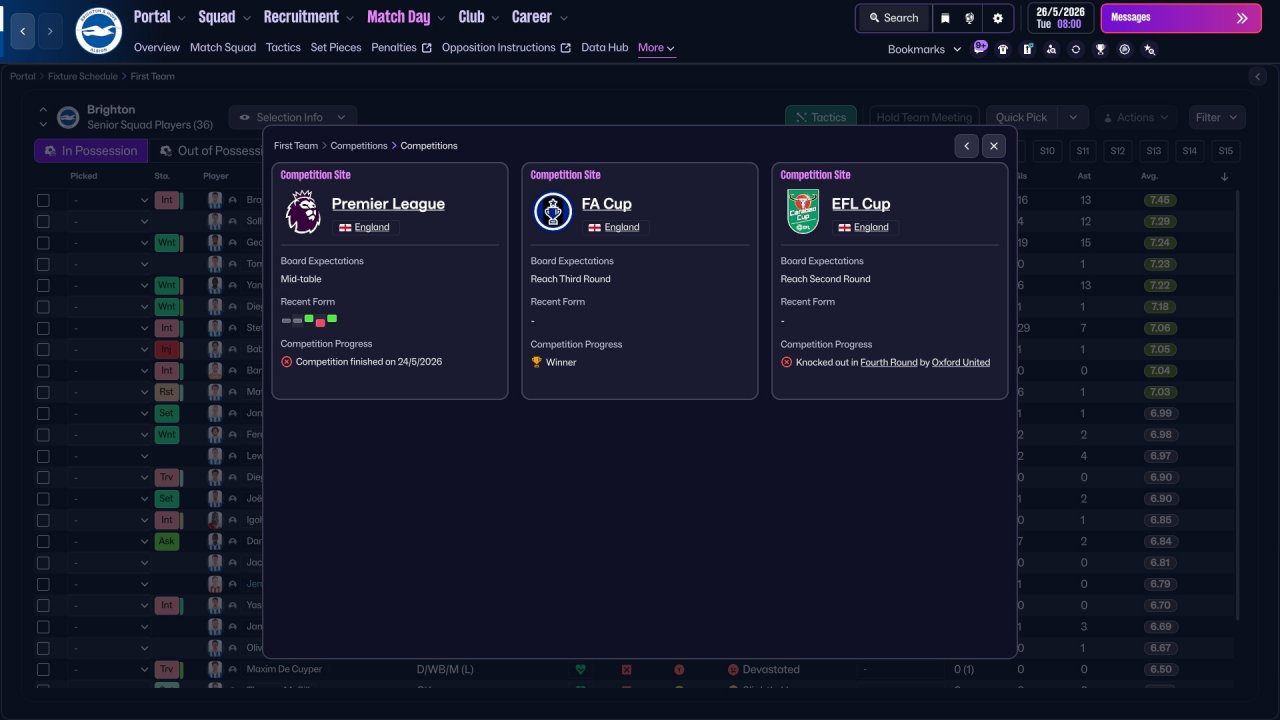The width and height of the screenshot is (1280, 720).
Task: Open the Picked dropdown in the Ask row
Action: (x=108, y=542)
